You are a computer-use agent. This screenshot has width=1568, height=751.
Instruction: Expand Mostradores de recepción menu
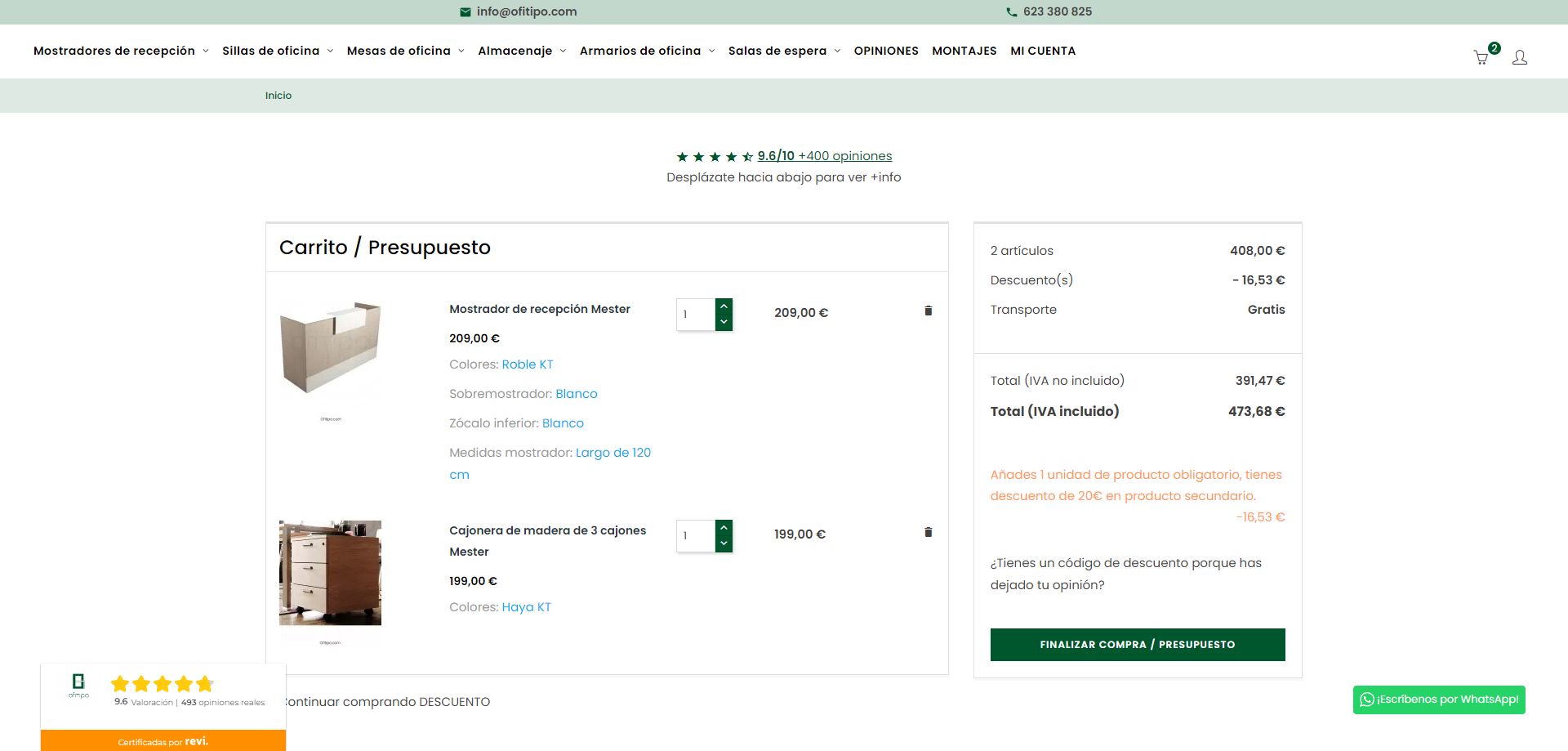click(121, 51)
